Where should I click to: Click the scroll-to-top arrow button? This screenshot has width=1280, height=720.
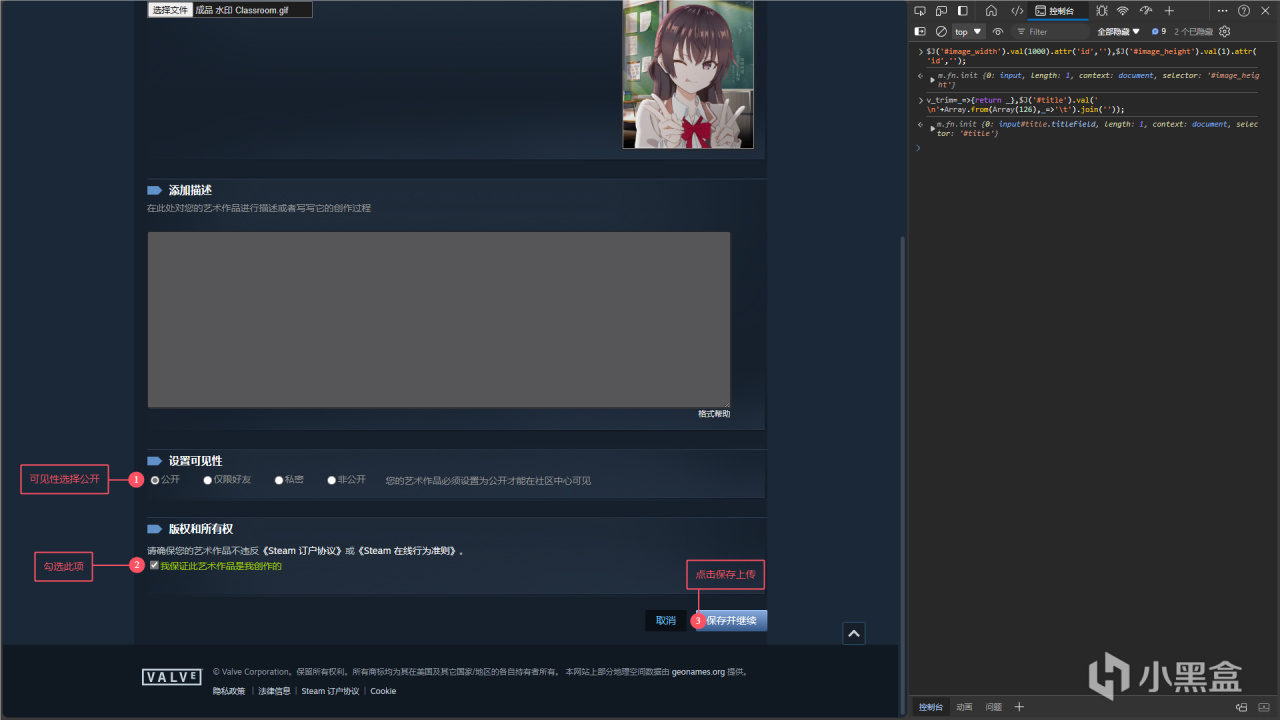pyautogui.click(x=854, y=633)
